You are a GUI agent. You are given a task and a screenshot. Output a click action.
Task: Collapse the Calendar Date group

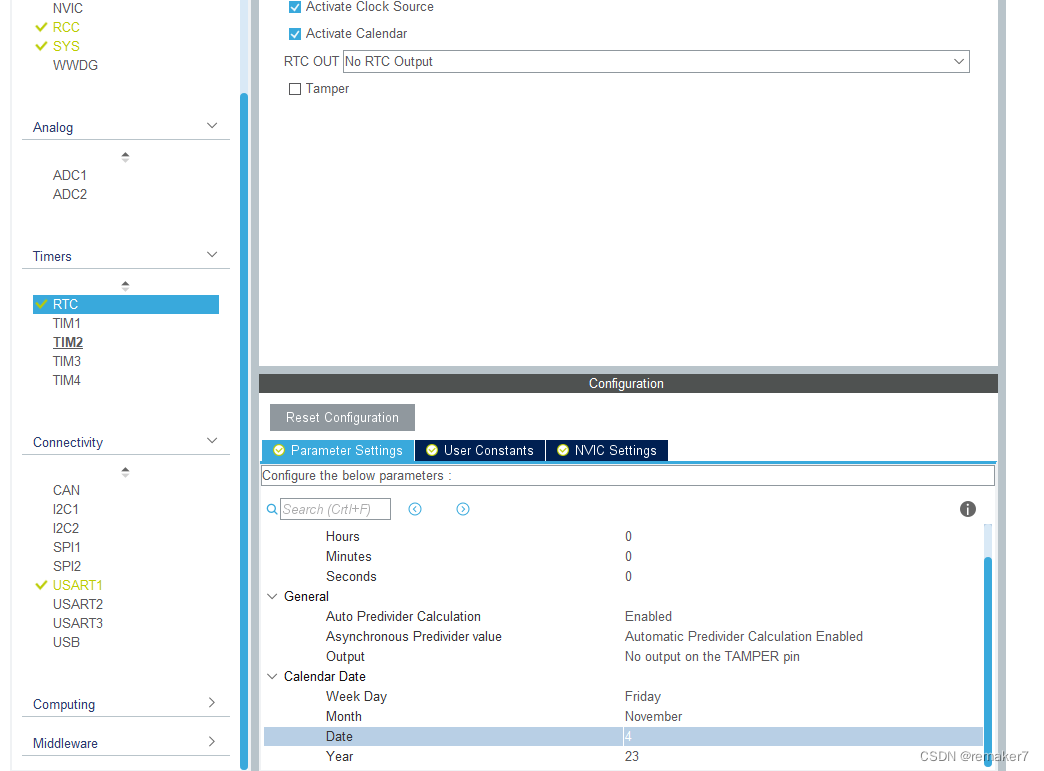pos(272,676)
